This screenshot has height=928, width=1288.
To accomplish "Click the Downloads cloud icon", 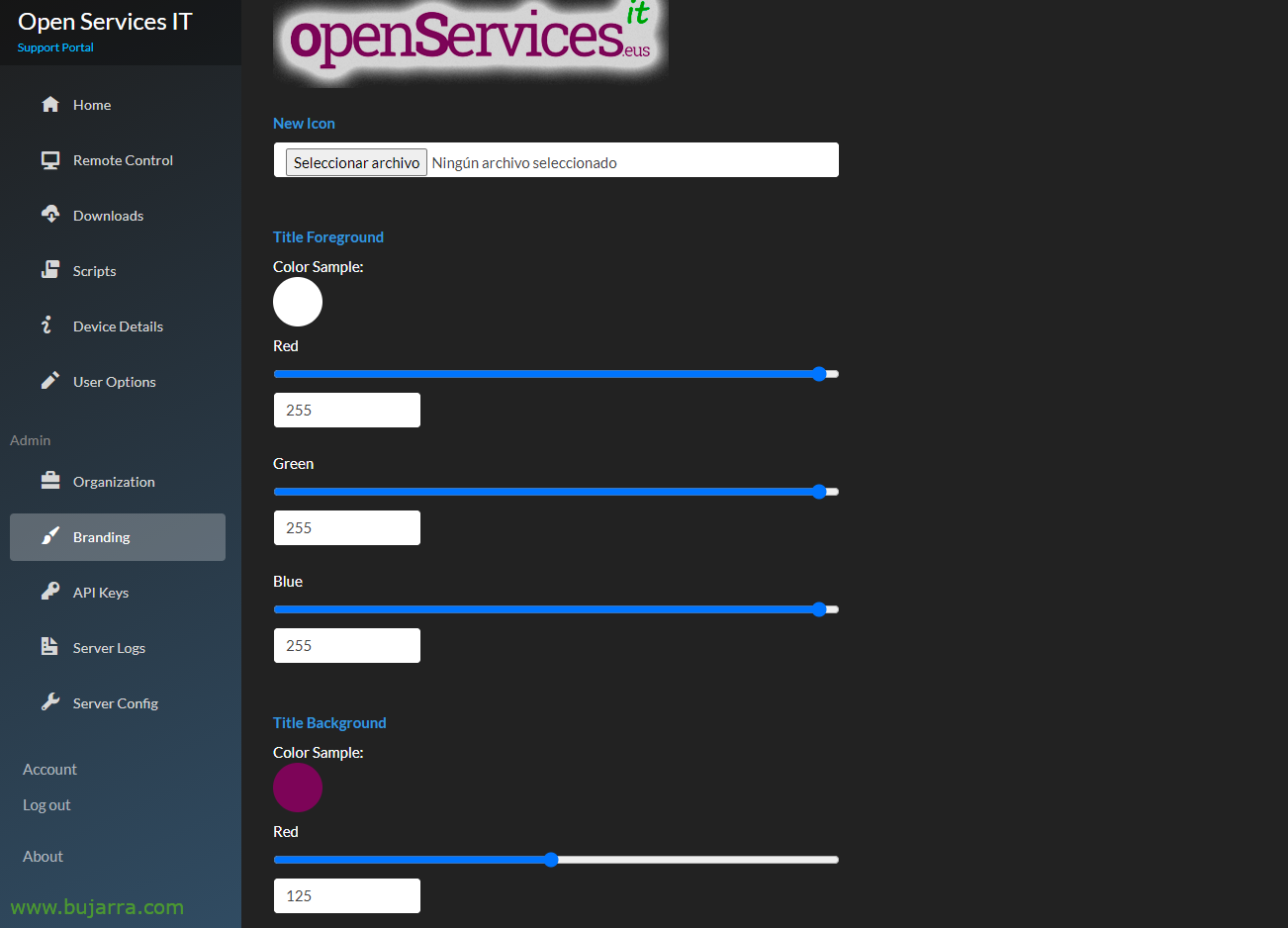I will [49, 215].
